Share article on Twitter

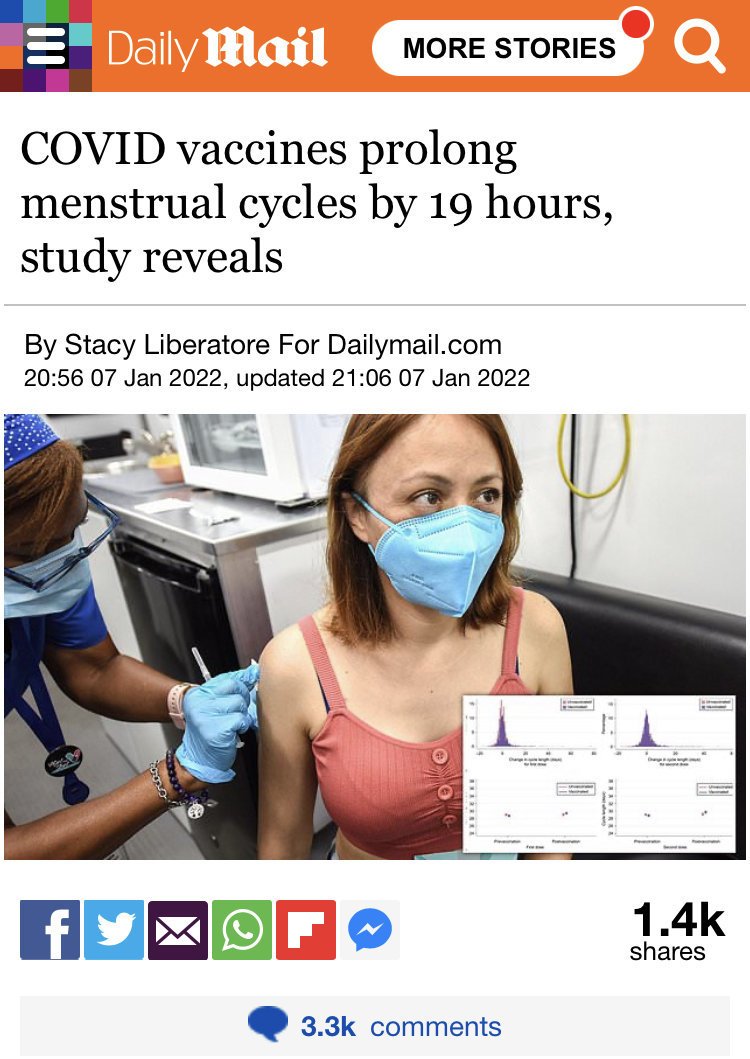(x=114, y=930)
